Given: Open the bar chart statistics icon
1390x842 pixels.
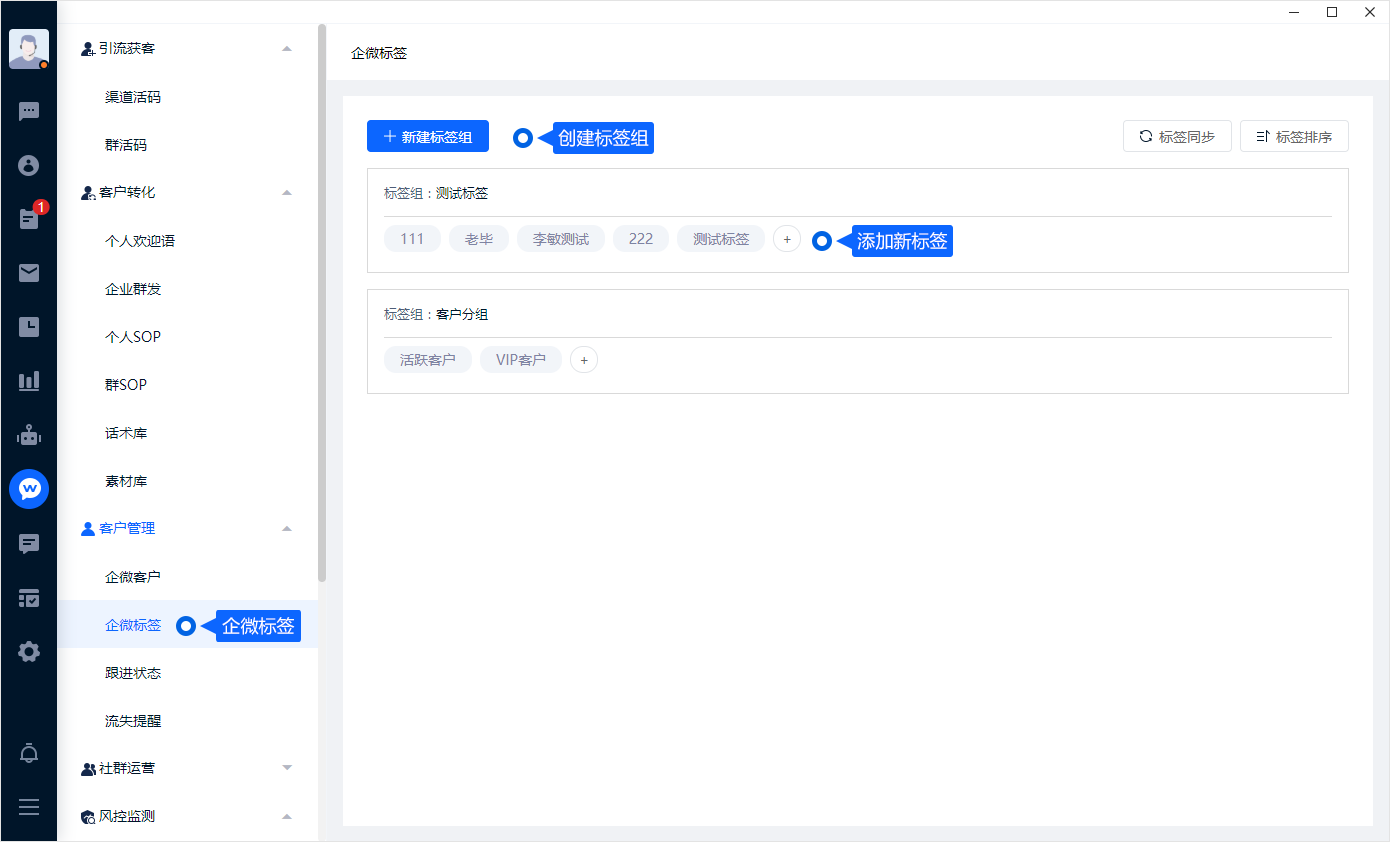Looking at the screenshot, I should 29,380.
